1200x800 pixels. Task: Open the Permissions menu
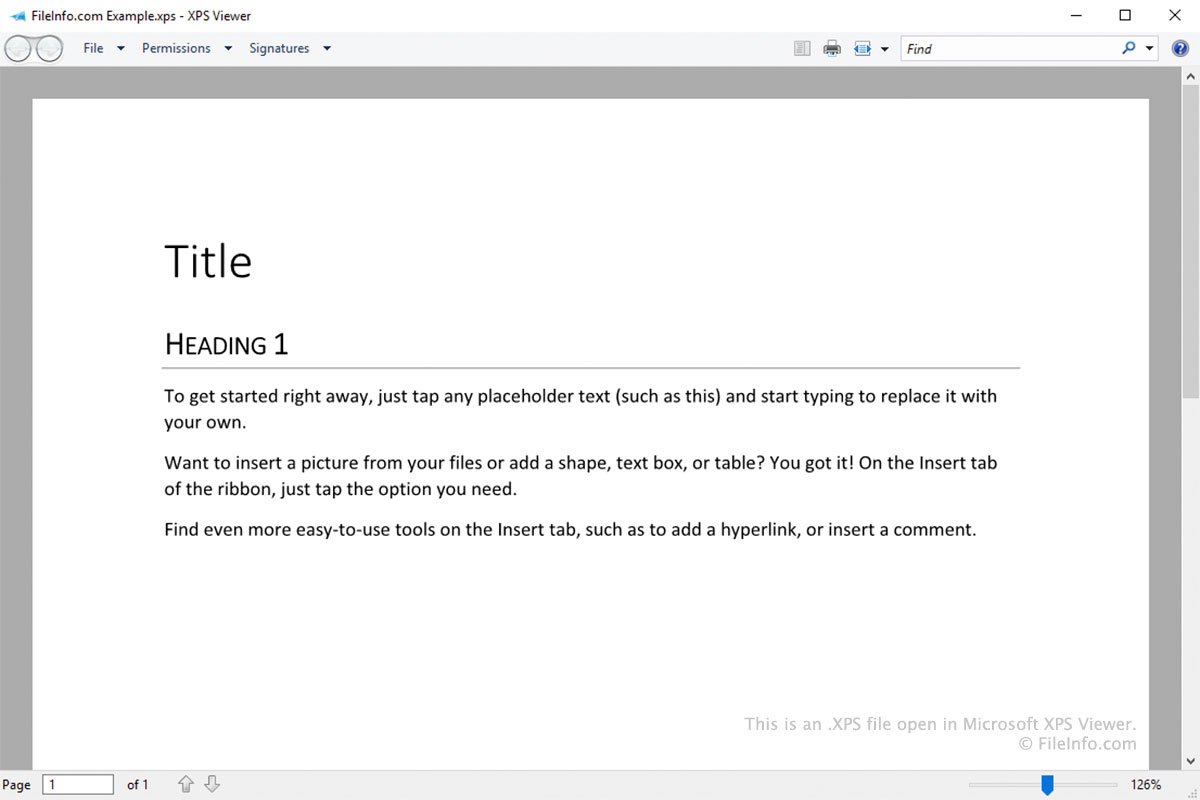click(x=176, y=48)
